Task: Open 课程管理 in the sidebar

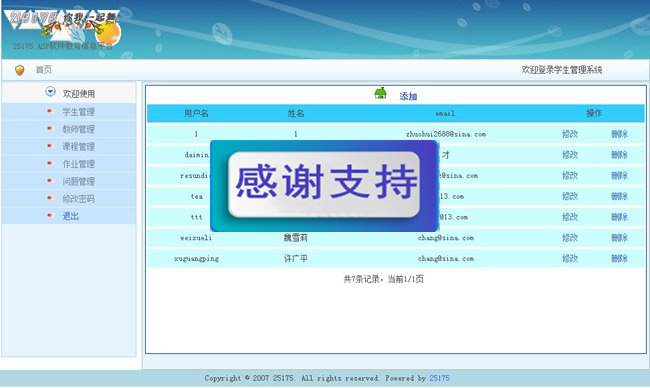Action: point(78,147)
